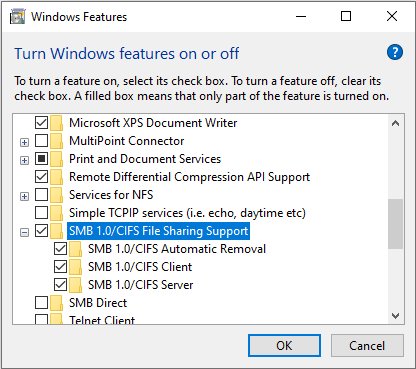Toggle Remote Differential Compression API Support checkbox
The height and width of the screenshot is (369, 416).
[x=41, y=177]
